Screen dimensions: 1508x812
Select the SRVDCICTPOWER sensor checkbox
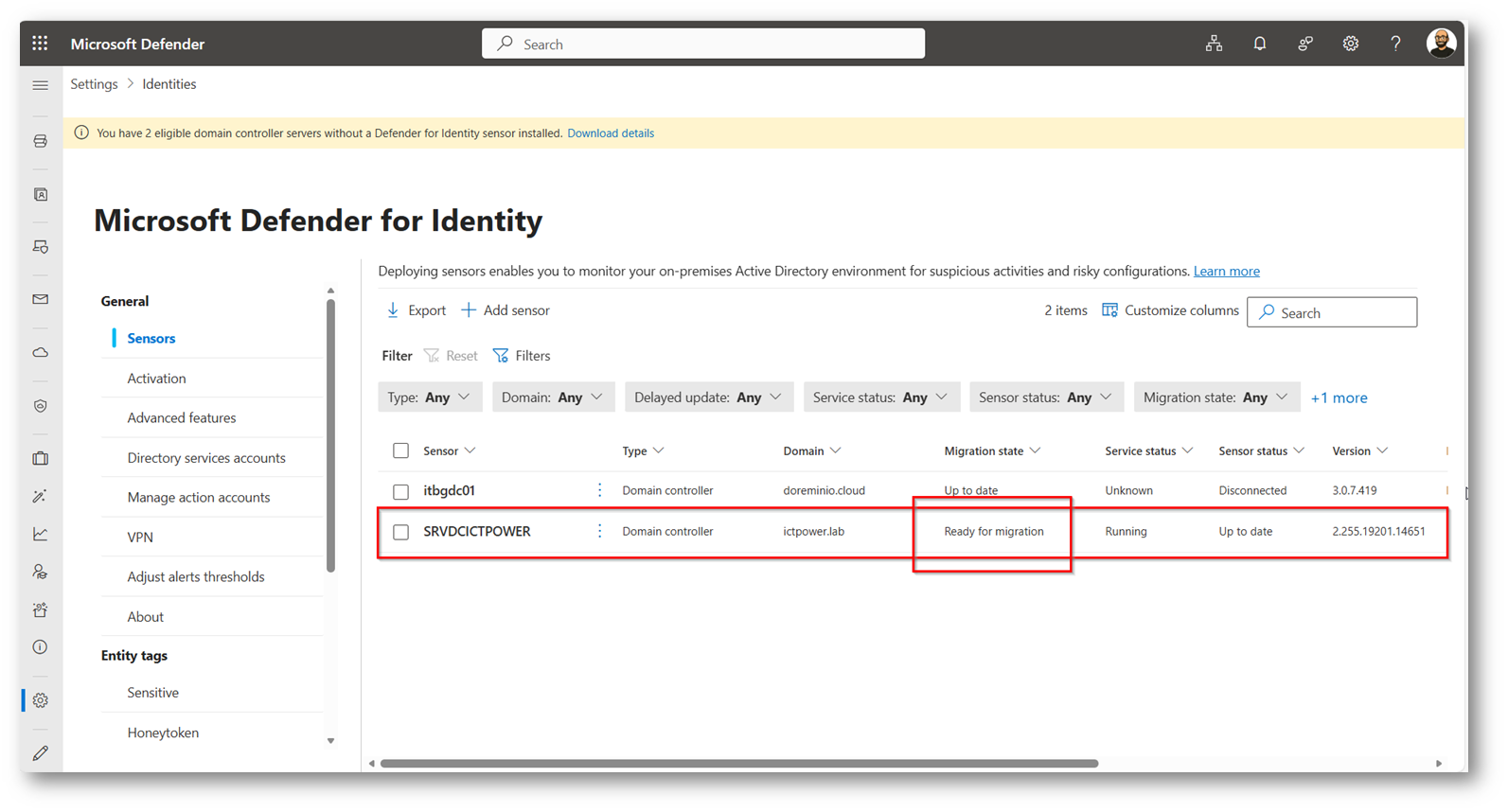(401, 532)
